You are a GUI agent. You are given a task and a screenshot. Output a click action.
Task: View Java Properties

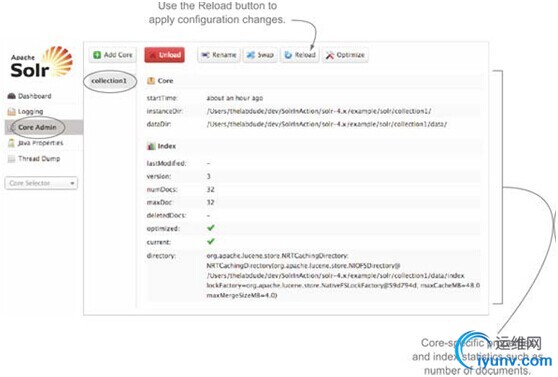(41, 143)
